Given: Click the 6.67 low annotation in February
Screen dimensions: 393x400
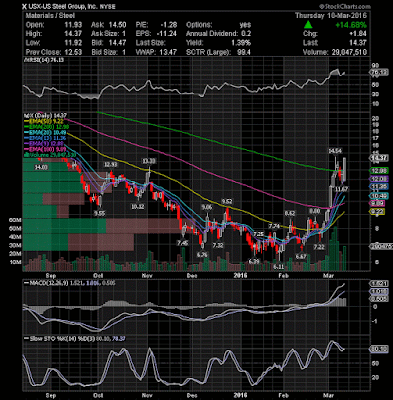Looking at the screenshot, I should point(301,256).
